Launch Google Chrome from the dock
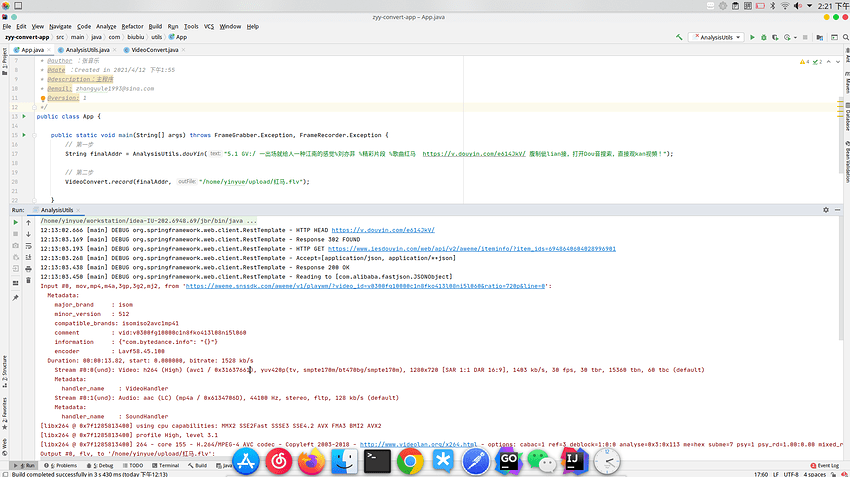 click(x=410, y=462)
